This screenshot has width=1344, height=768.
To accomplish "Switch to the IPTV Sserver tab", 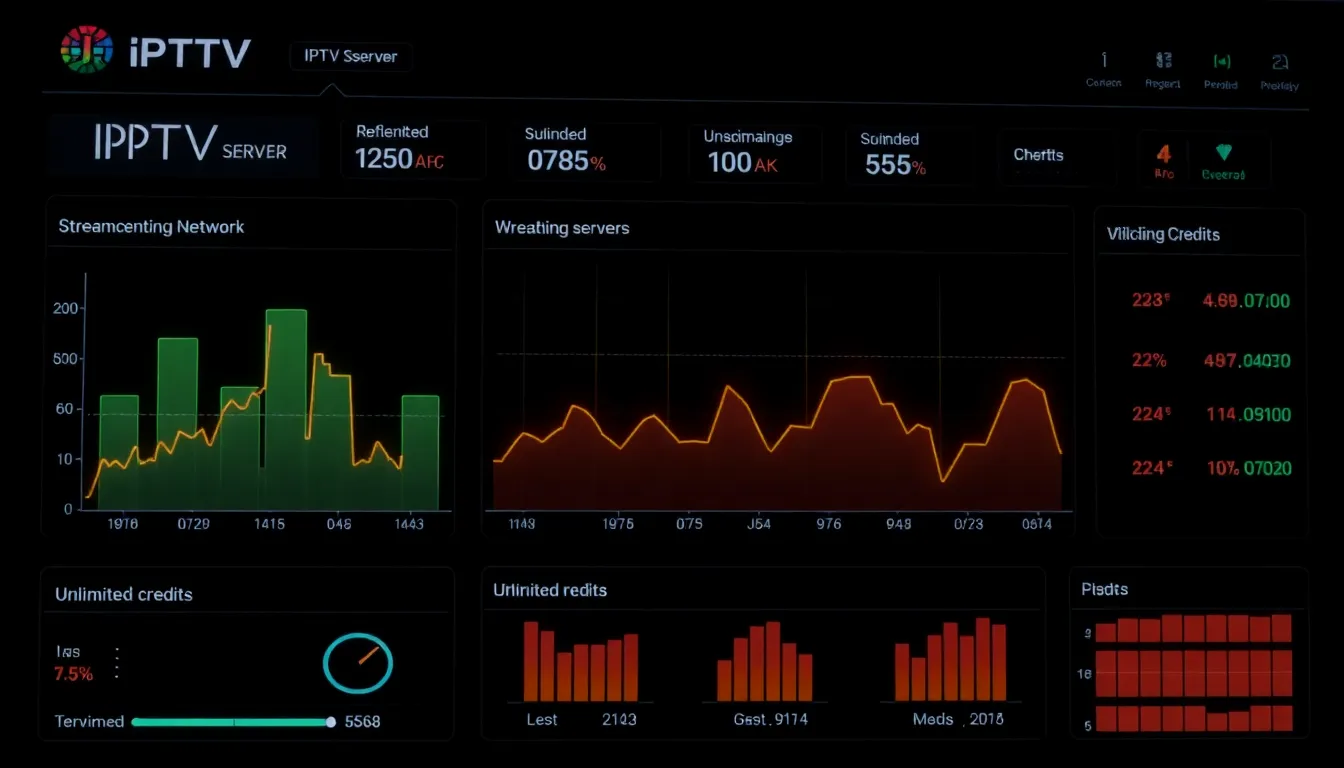I will (350, 57).
